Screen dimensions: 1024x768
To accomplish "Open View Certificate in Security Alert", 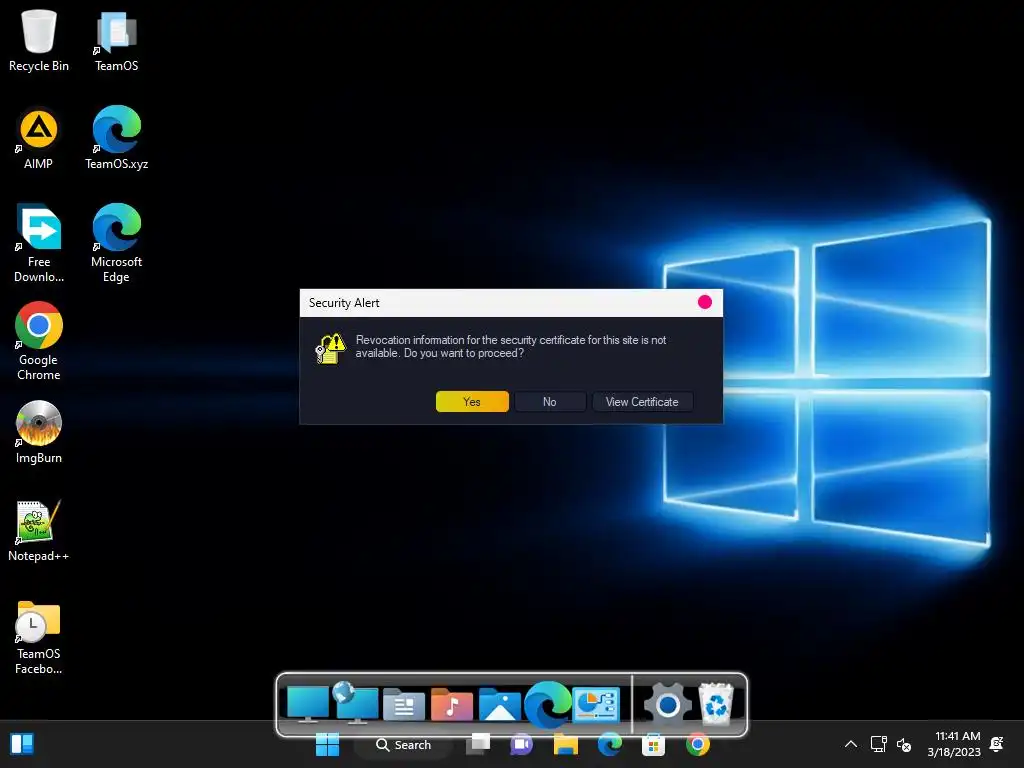I will 642,402.
